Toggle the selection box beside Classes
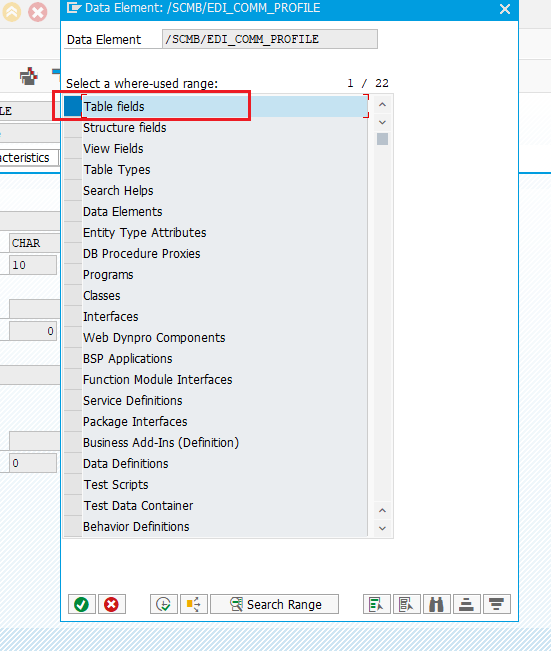Viewport: 551px width, 651px height. [73, 296]
